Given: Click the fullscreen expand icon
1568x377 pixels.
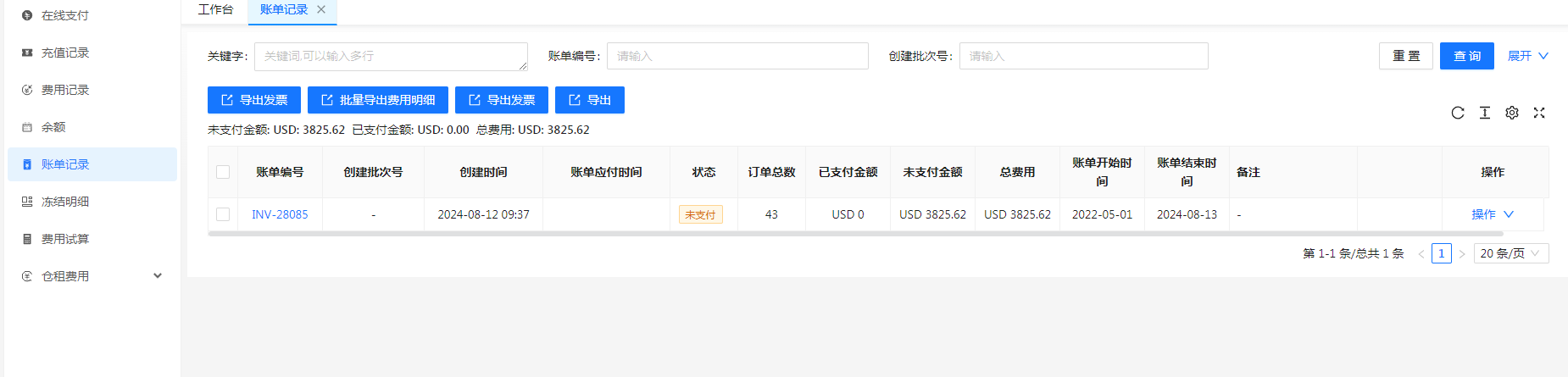Looking at the screenshot, I should (1538, 113).
